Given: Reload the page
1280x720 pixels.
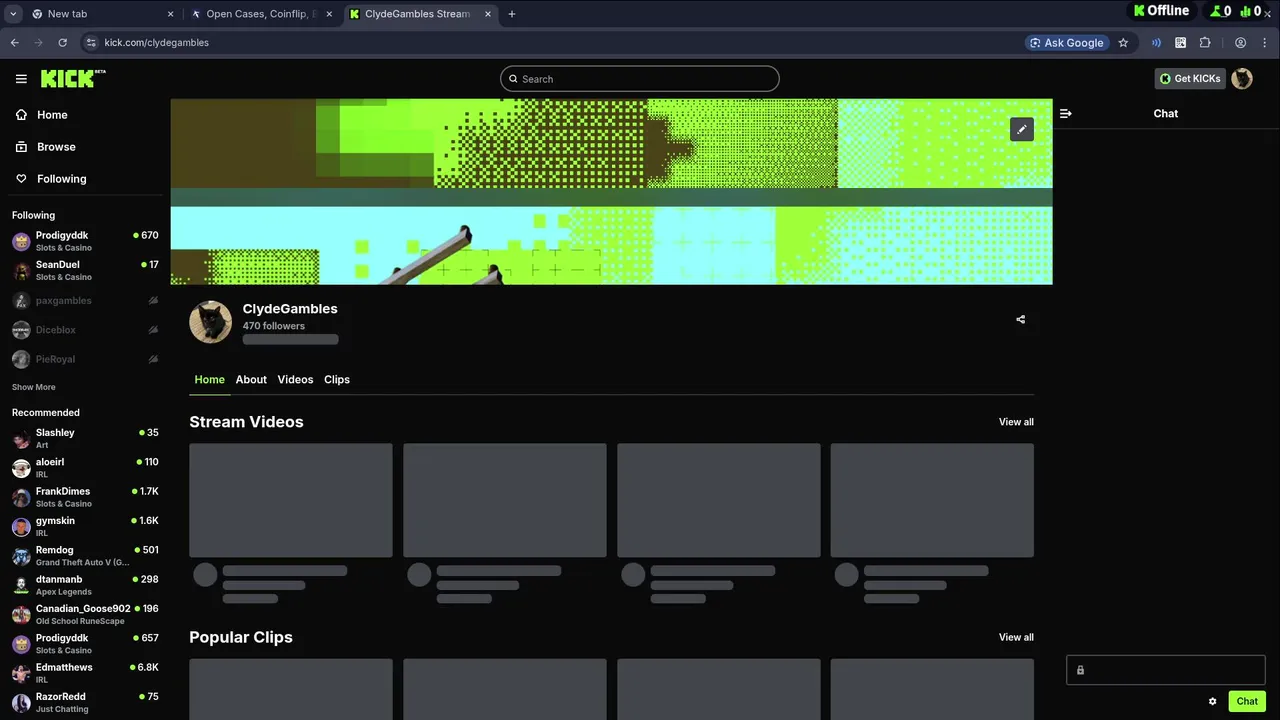Looking at the screenshot, I should click(62, 43).
